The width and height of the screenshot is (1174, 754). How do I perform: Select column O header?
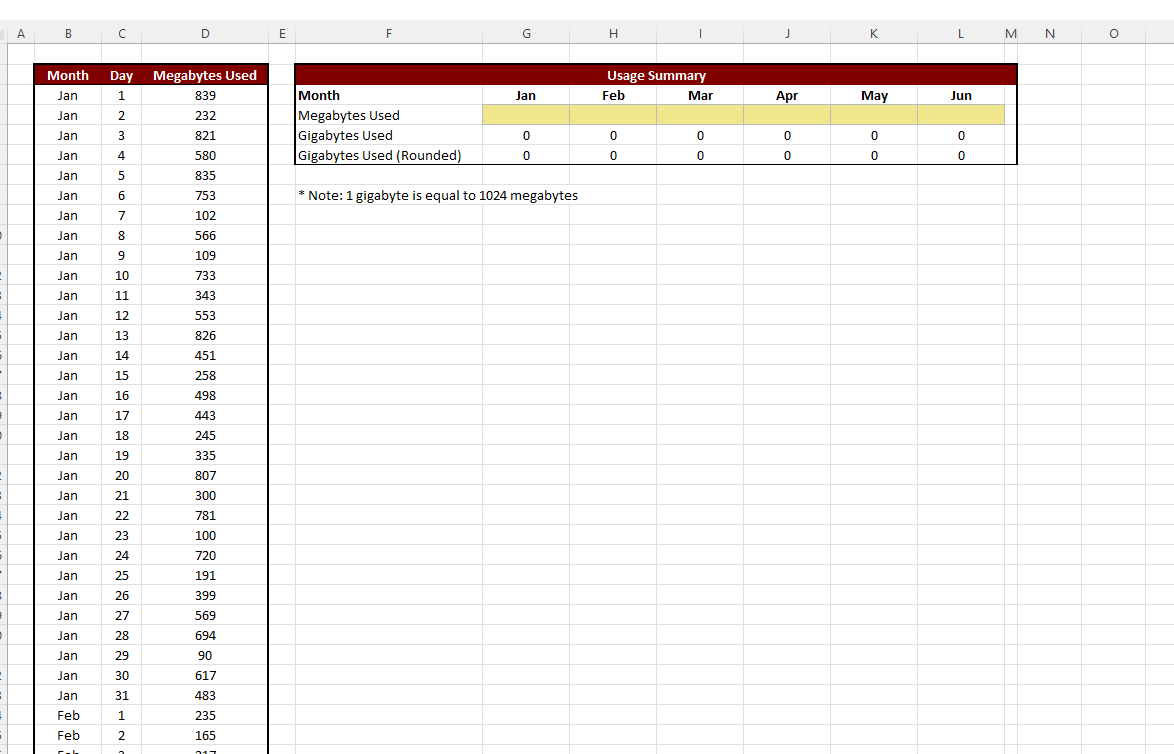pos(1113,34)
